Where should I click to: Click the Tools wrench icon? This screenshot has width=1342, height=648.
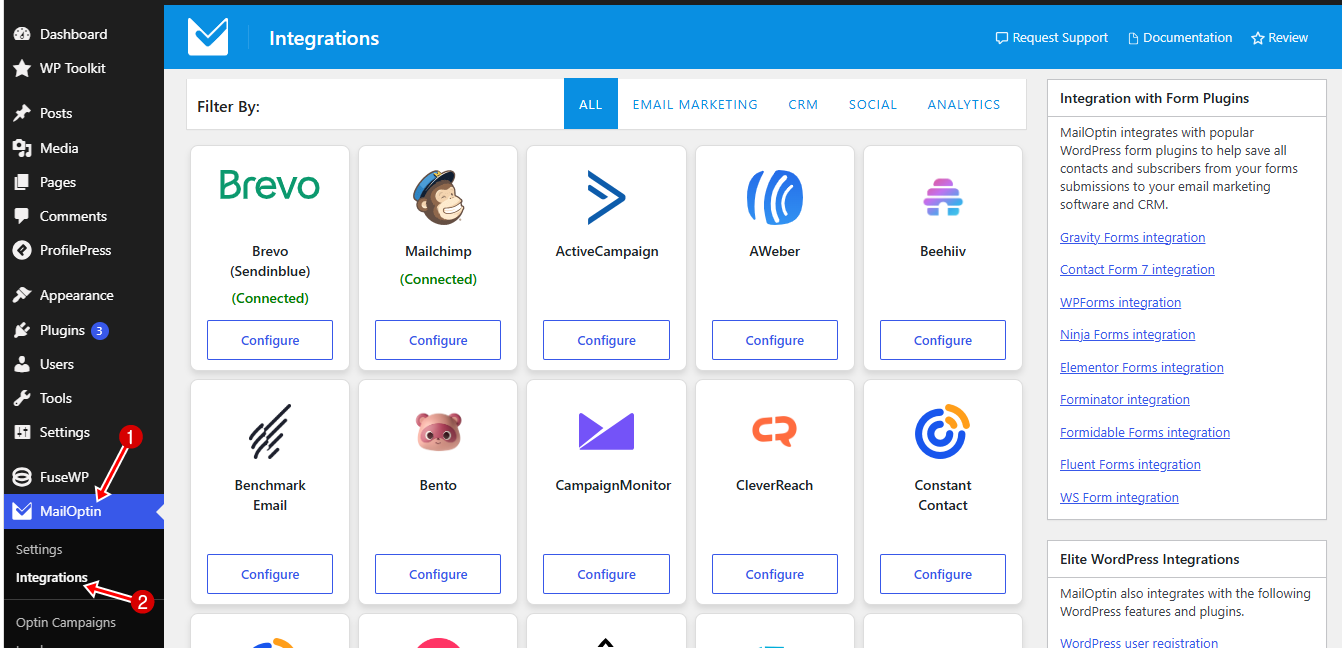pos(21,398)
